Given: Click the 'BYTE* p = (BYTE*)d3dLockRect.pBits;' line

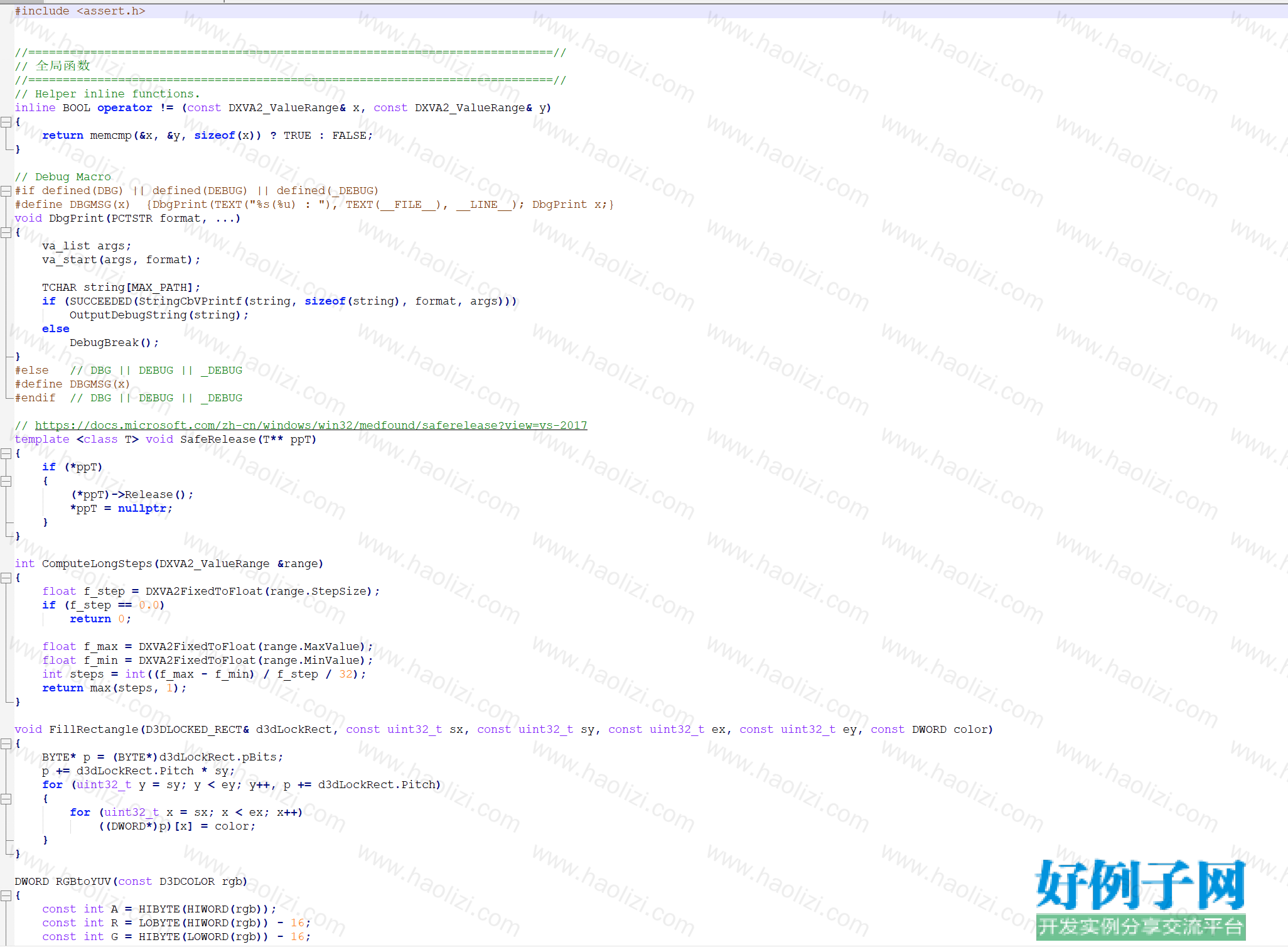Looking at the screenshot, I should (x=163, y=757).
